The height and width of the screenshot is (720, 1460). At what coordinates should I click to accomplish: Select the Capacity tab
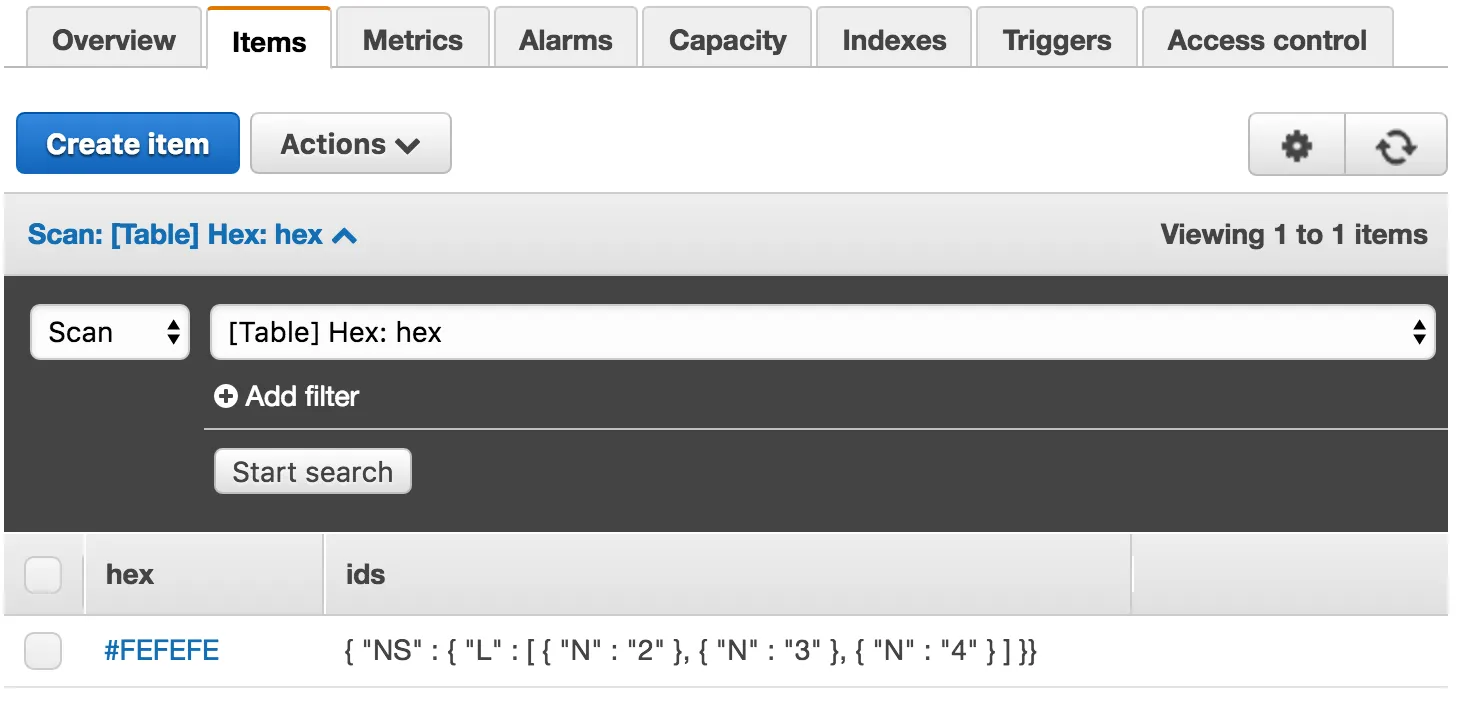tap(727, 40)
